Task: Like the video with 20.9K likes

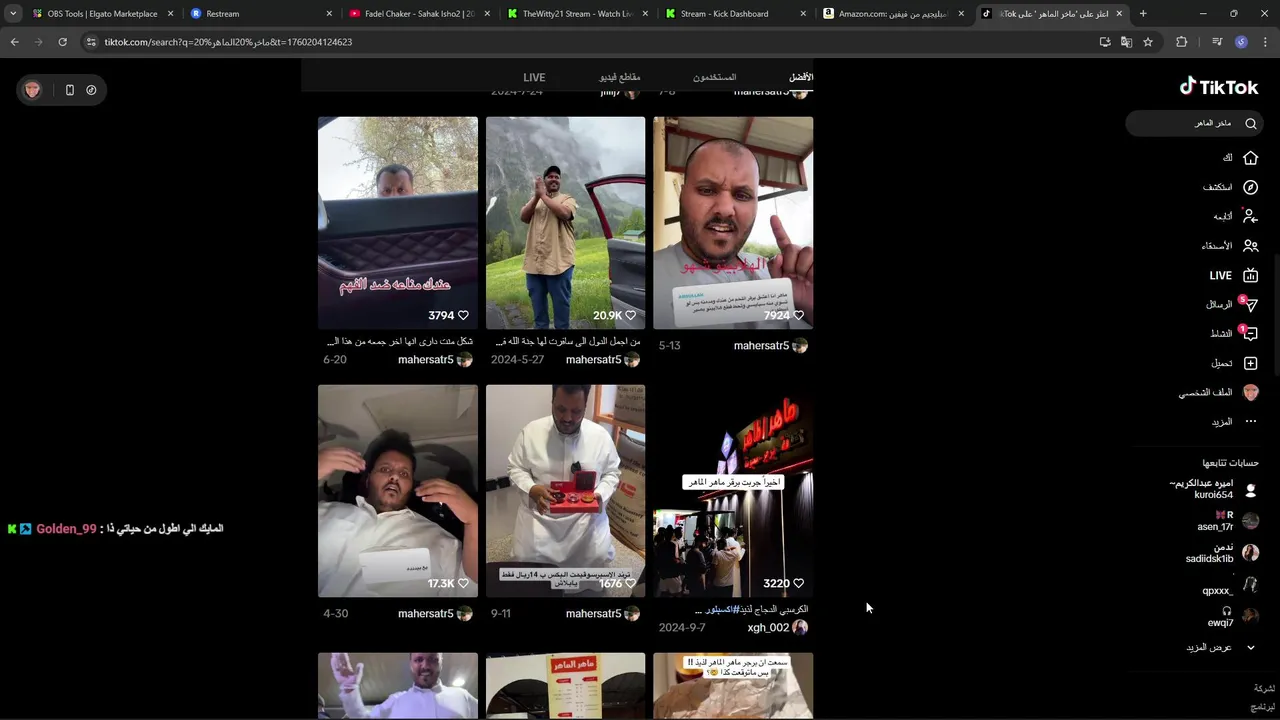Action: point(630,315)
